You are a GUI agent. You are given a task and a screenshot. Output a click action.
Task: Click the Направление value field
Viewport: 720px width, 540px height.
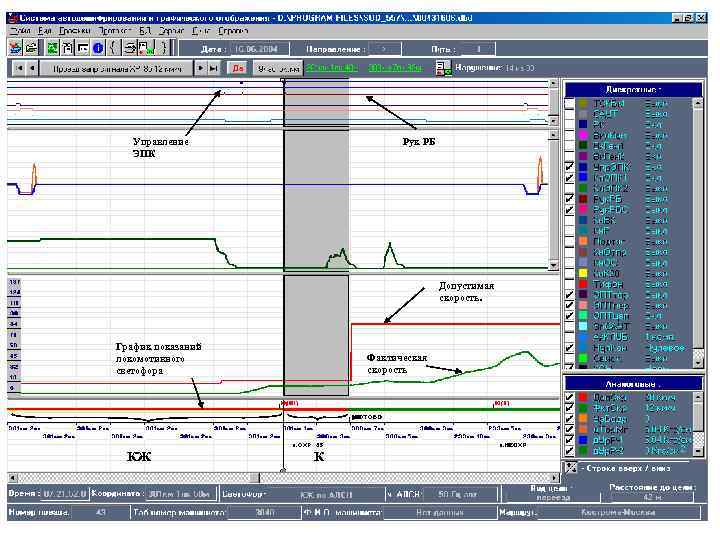[x=384, y=49]
